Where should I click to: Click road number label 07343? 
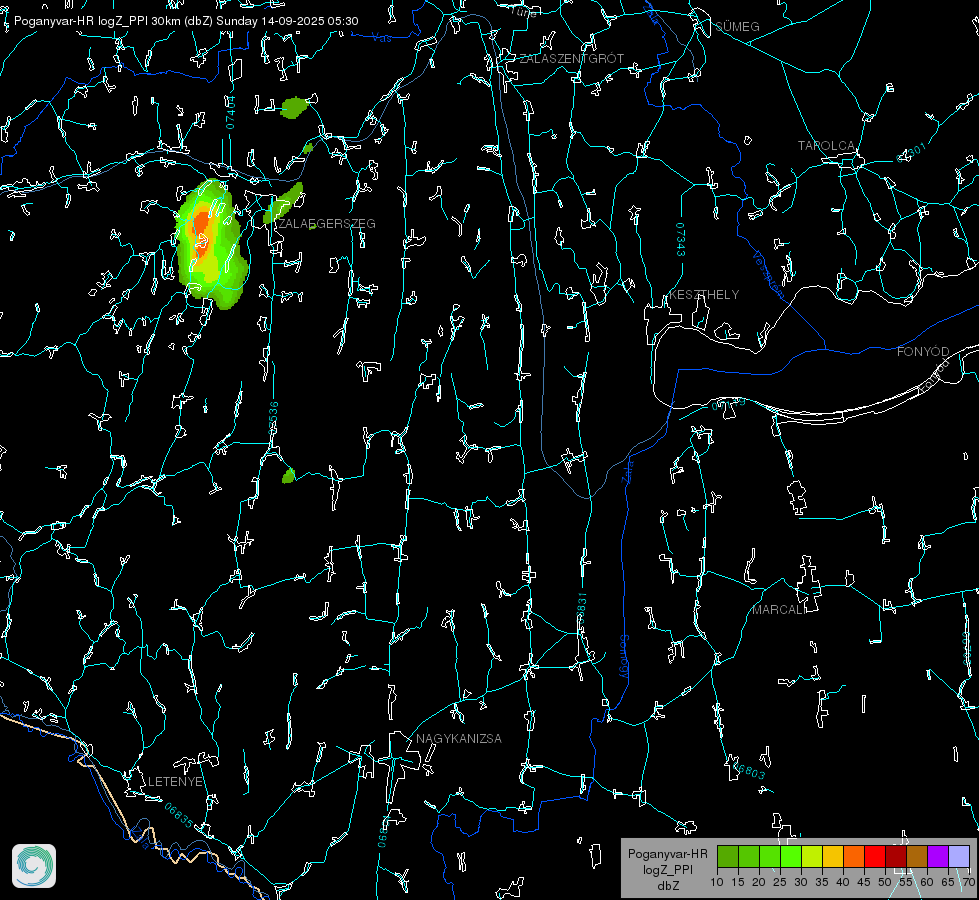681,239
